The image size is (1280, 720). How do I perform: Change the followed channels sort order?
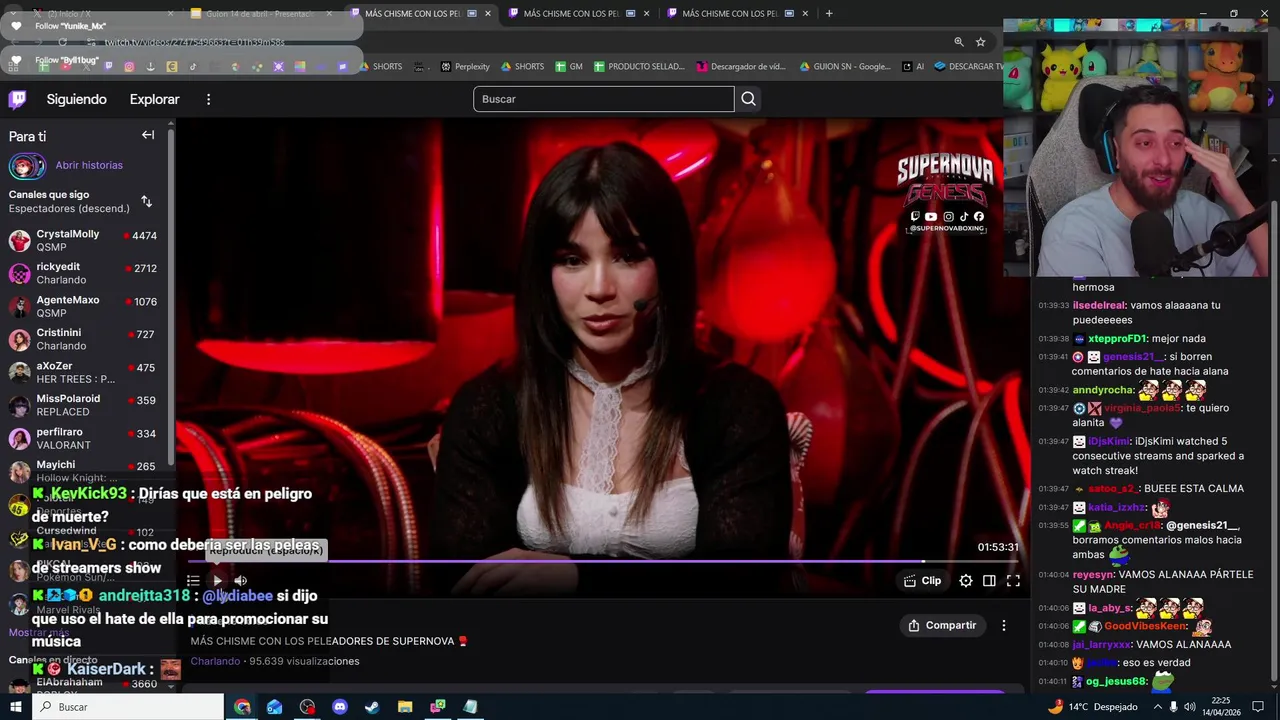tap(146, 201)
